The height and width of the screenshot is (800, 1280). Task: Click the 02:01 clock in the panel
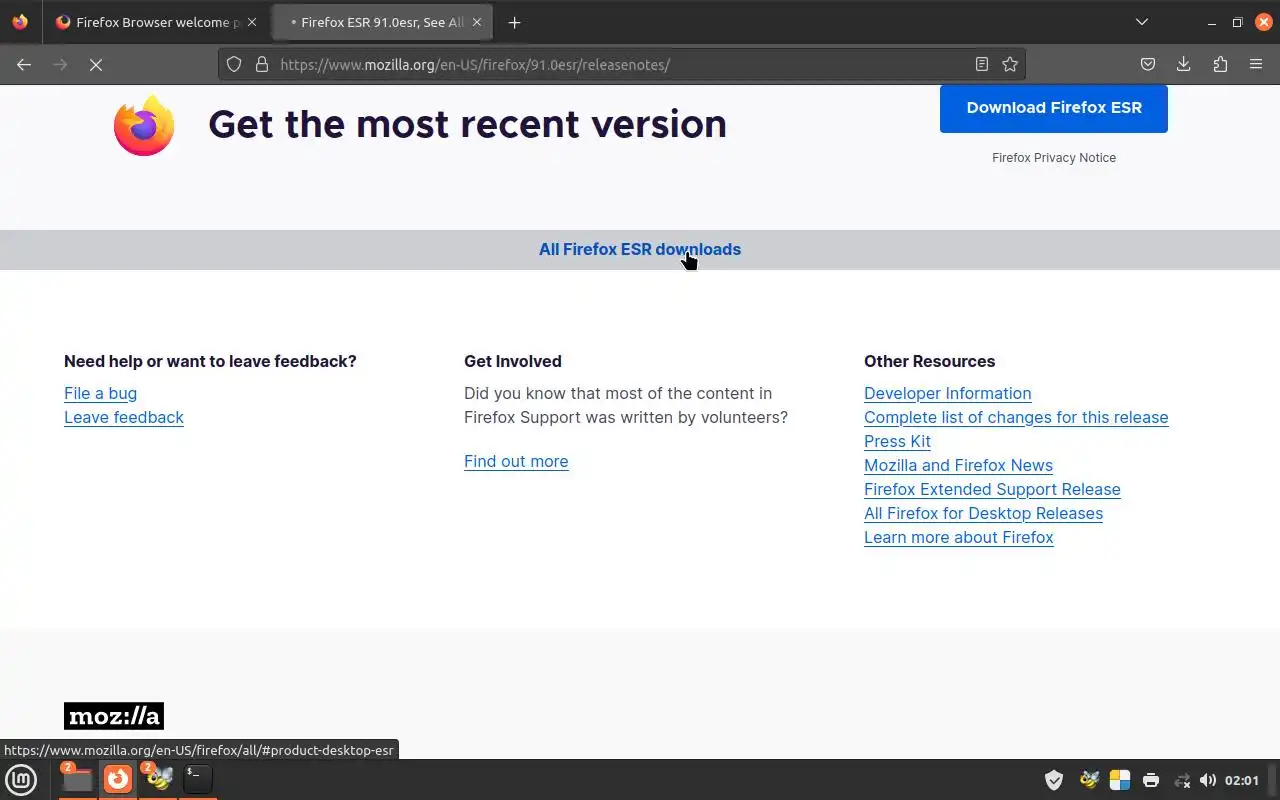[x=1242, y=780]
